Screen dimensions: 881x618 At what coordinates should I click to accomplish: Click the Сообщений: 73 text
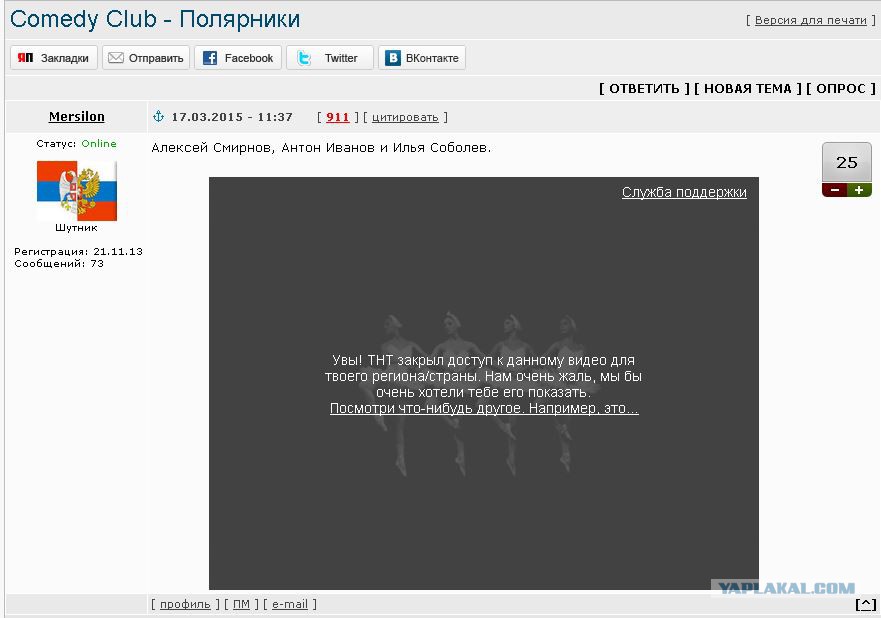click(x=59, y=263)
